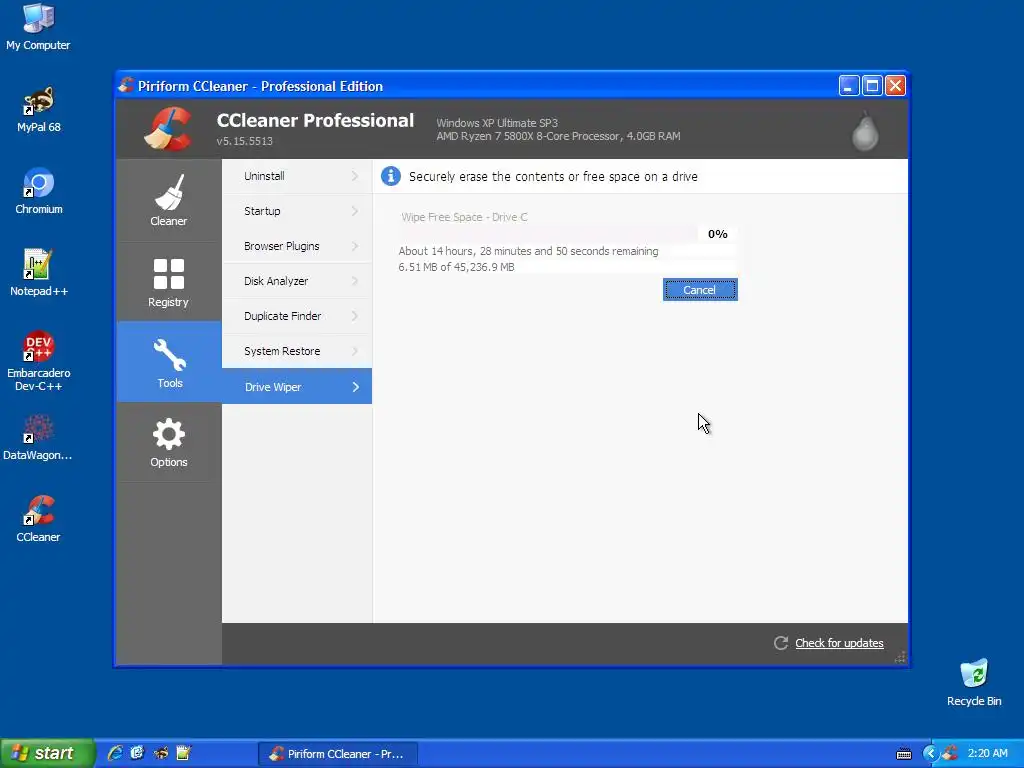Select Recycle Bin desktop icon
Viewport: 1024px width, 768px height.
(974, 683)
